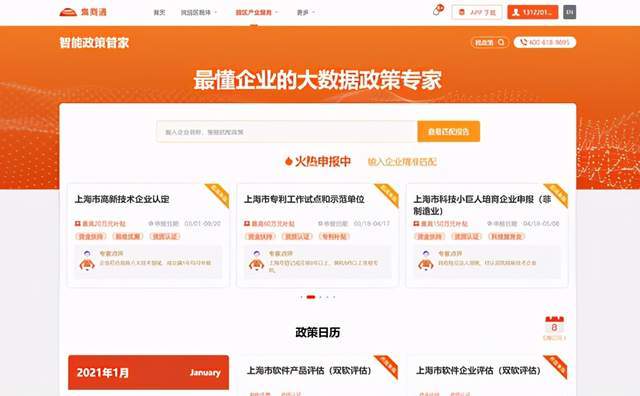The image size is (640, 396).
Task: Click expert avatar in 专利工作试点 card
Action: 256,261
